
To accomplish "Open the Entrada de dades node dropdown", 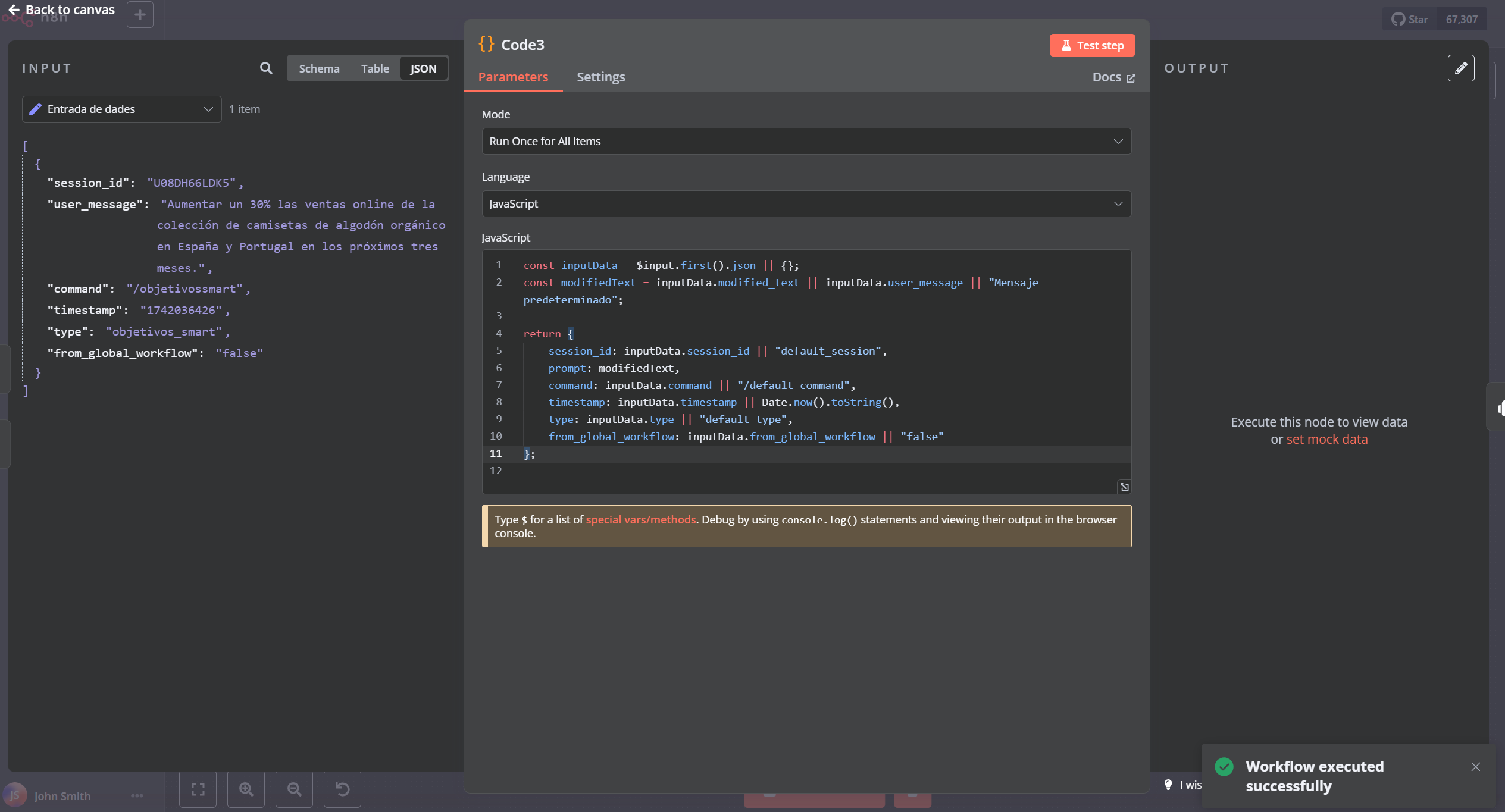I will click(x=122, y=109).
